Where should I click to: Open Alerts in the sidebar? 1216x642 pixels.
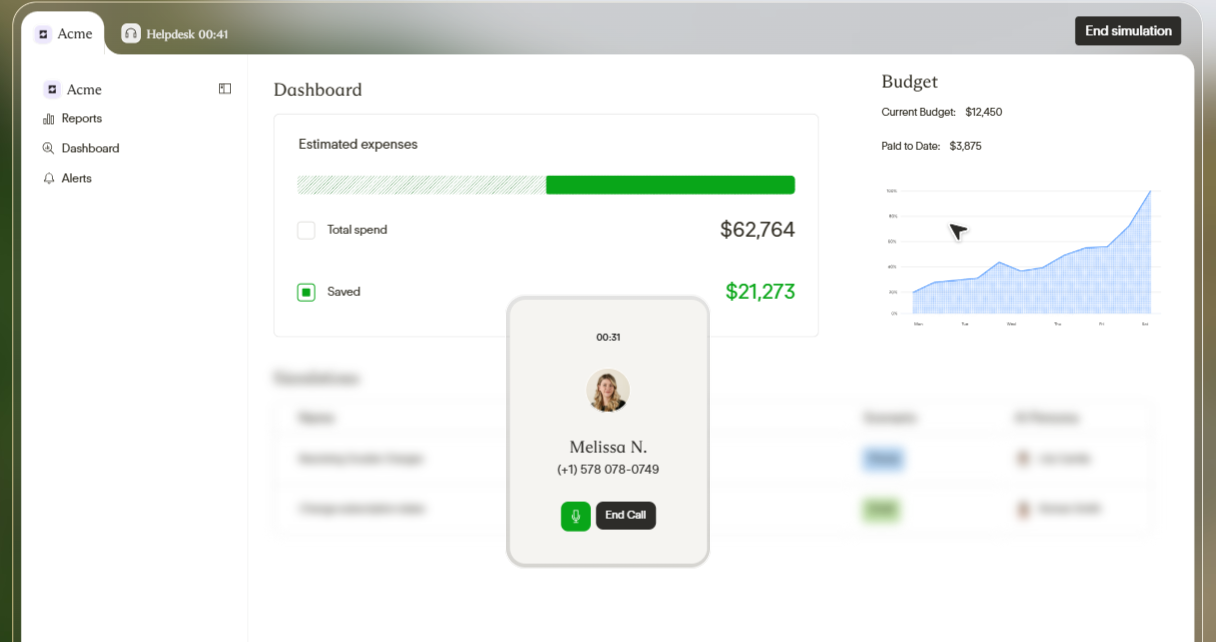67,178
